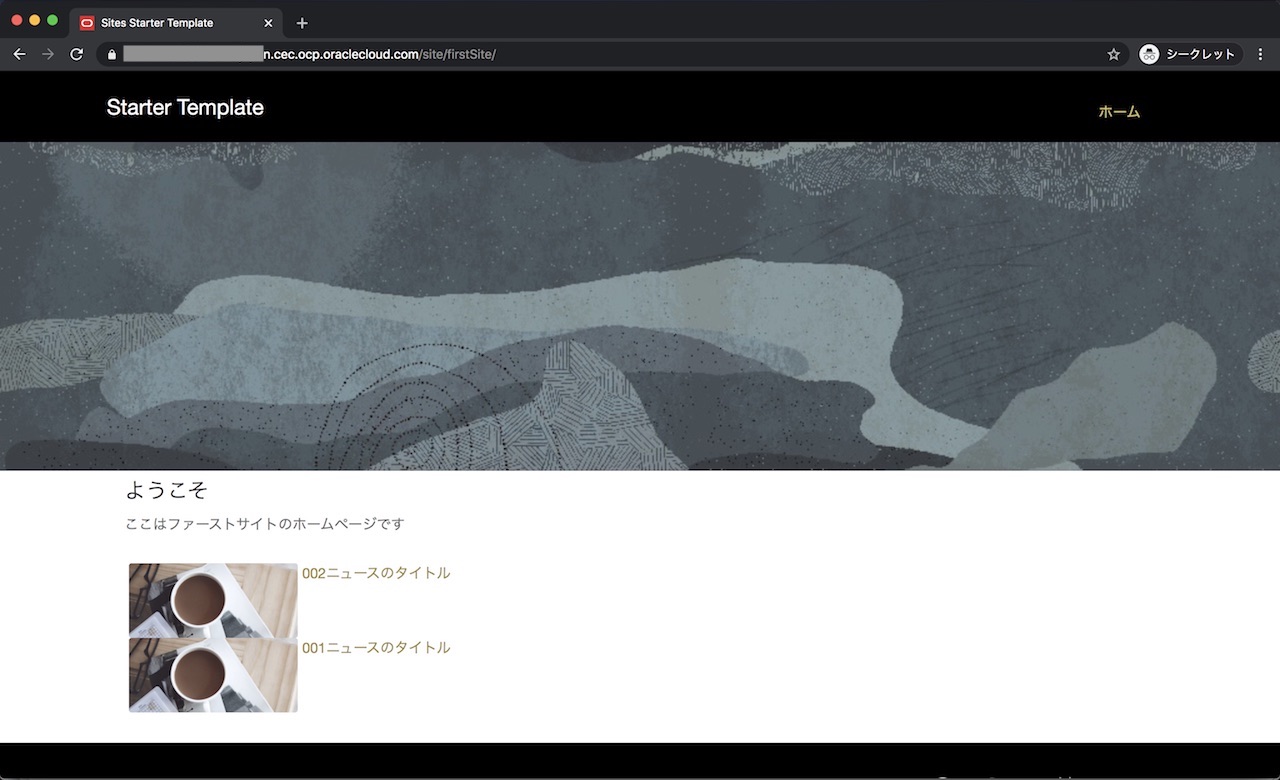
Task: Open a new tab with plus button
Action: click(x=302, y=23)
